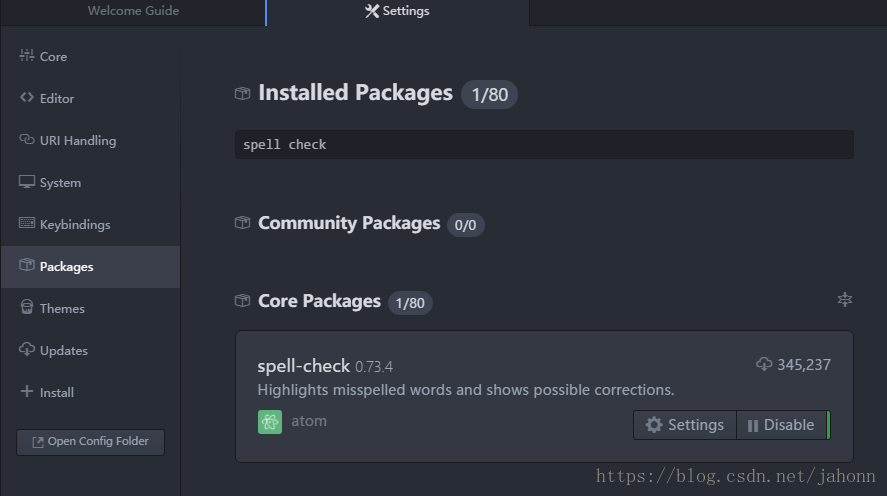Click the Install plus icon
Image resolution: width=887 pixels, height=496 pixels.
27,391
